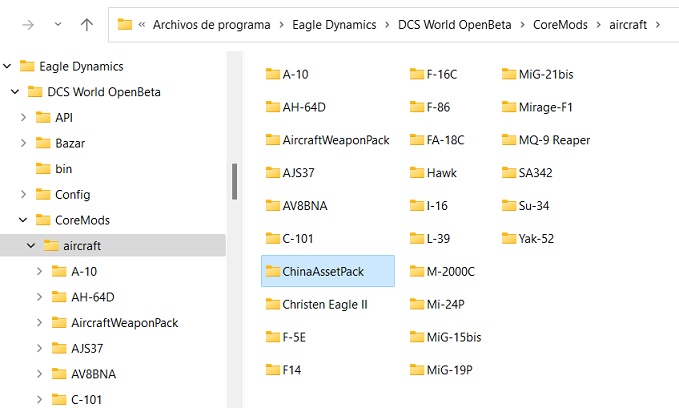Select the bin folder in navigation tree
This screenshot has height=408, width=679.
click(x=64, y=169)
